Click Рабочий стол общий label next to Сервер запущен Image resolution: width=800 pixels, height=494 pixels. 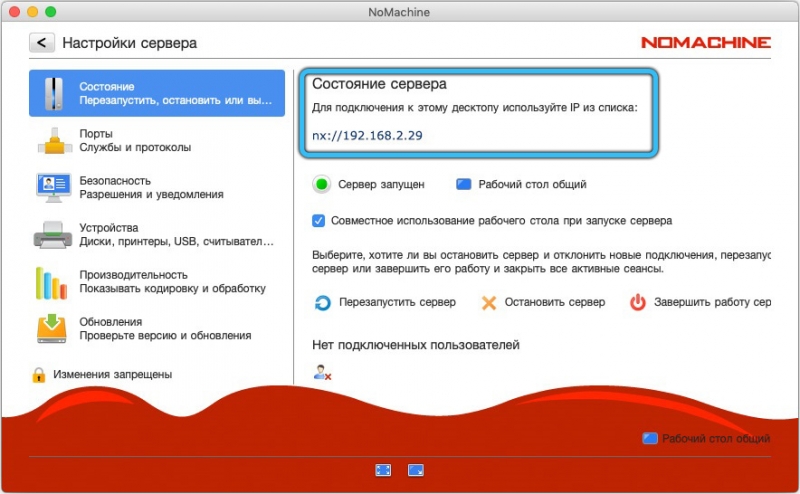coord(532,184)
